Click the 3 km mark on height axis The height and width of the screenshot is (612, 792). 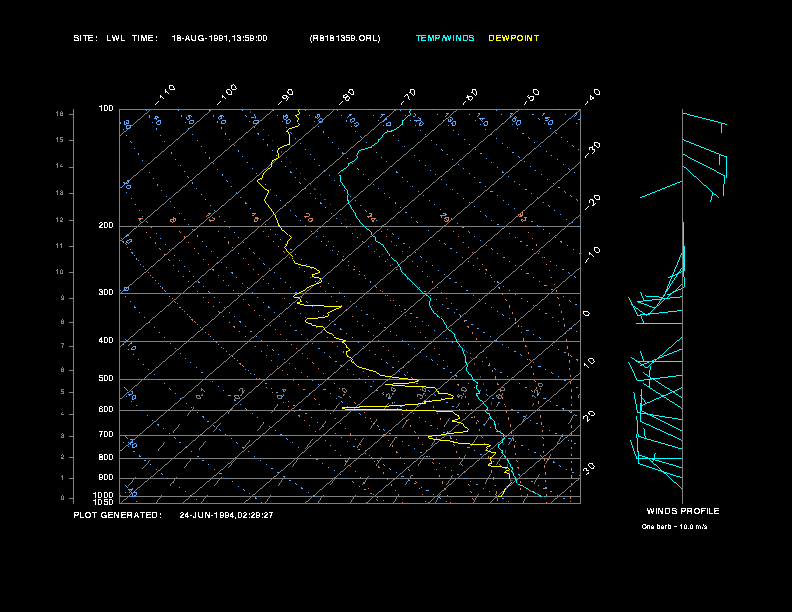[x=63, y=436]
